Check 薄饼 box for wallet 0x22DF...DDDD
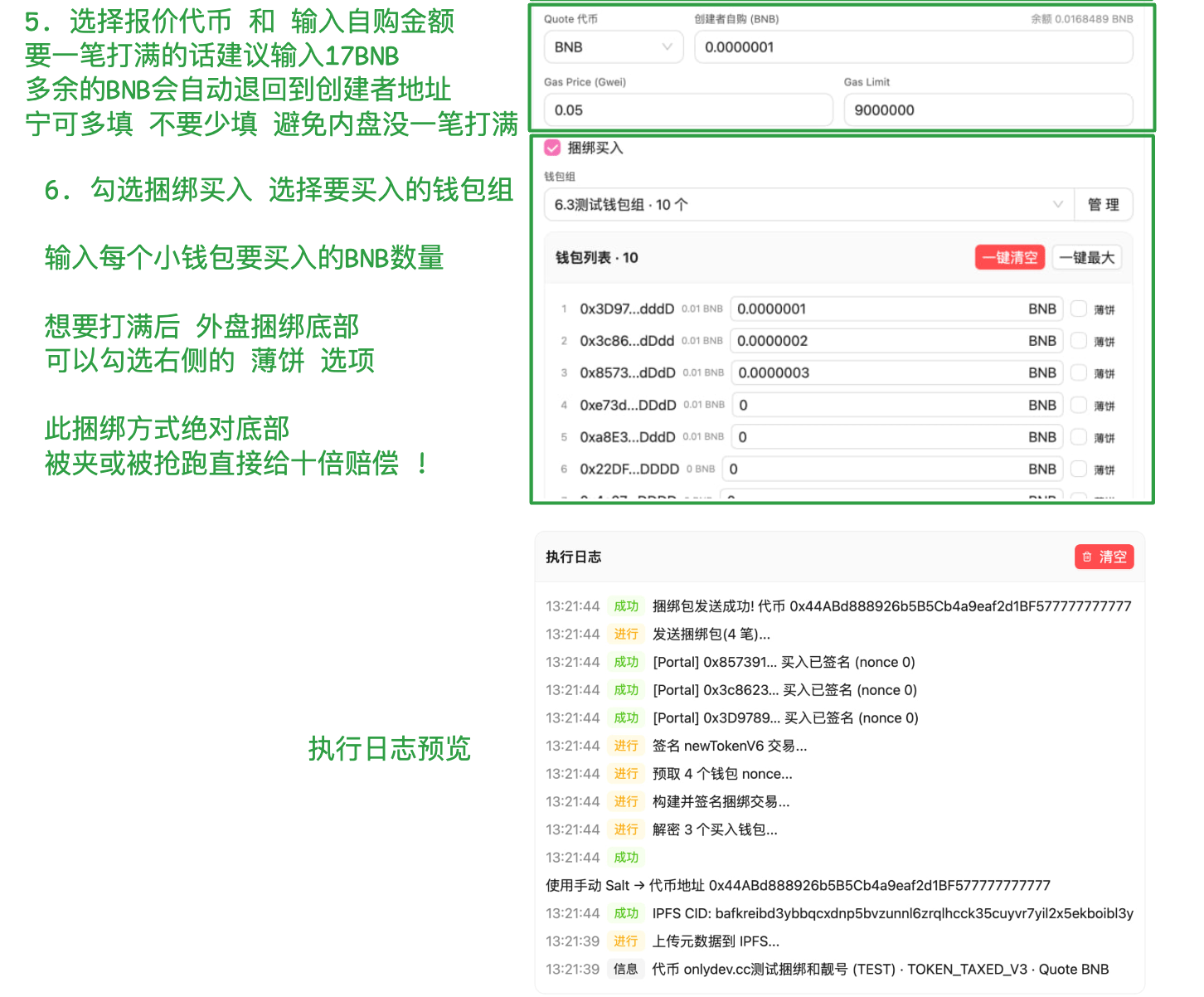The width and height of the screenshot is (1204, 997). pos(1079,469)
